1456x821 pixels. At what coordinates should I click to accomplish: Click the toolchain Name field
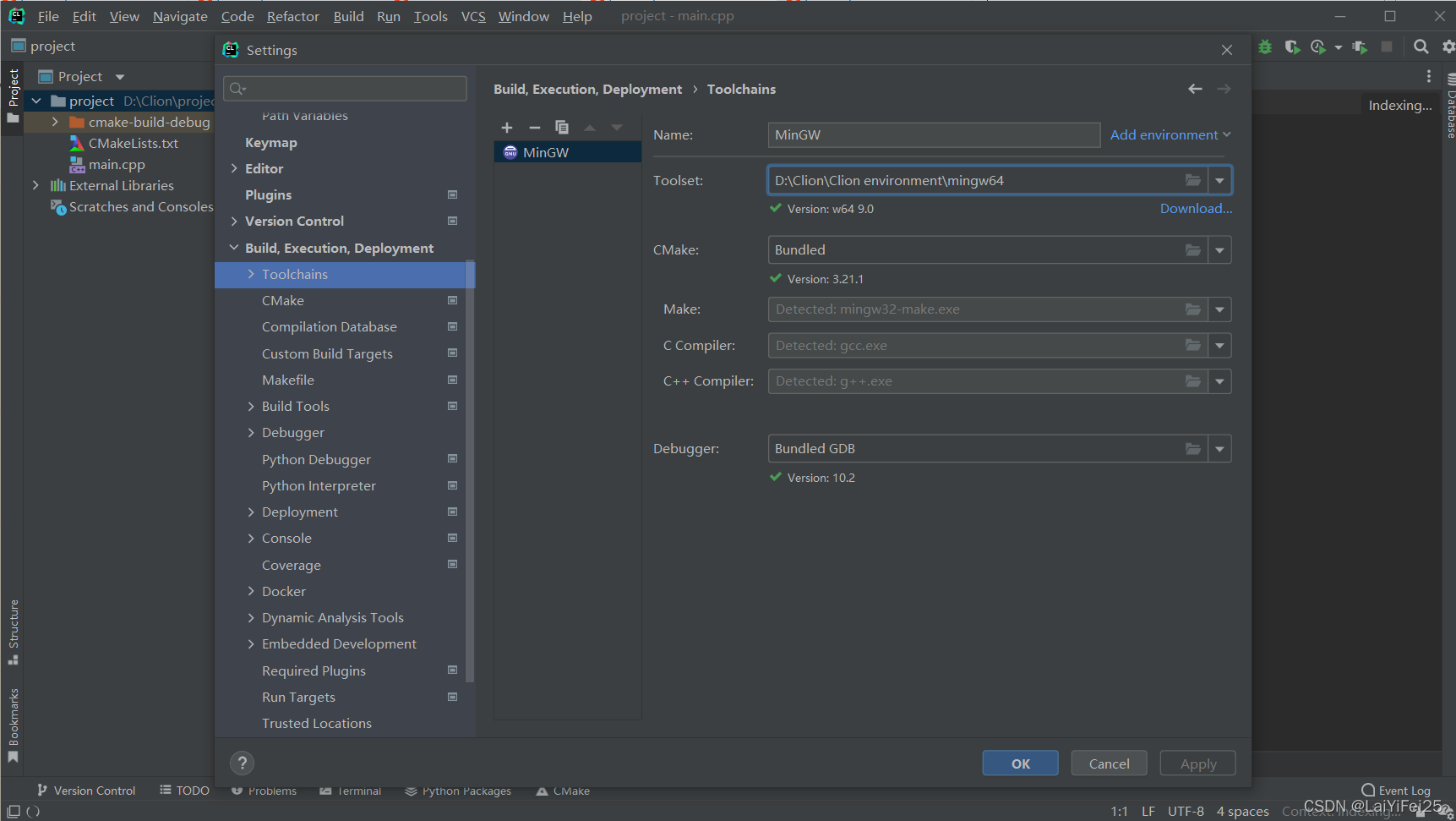pyautogui.click(x=934, y=135)
